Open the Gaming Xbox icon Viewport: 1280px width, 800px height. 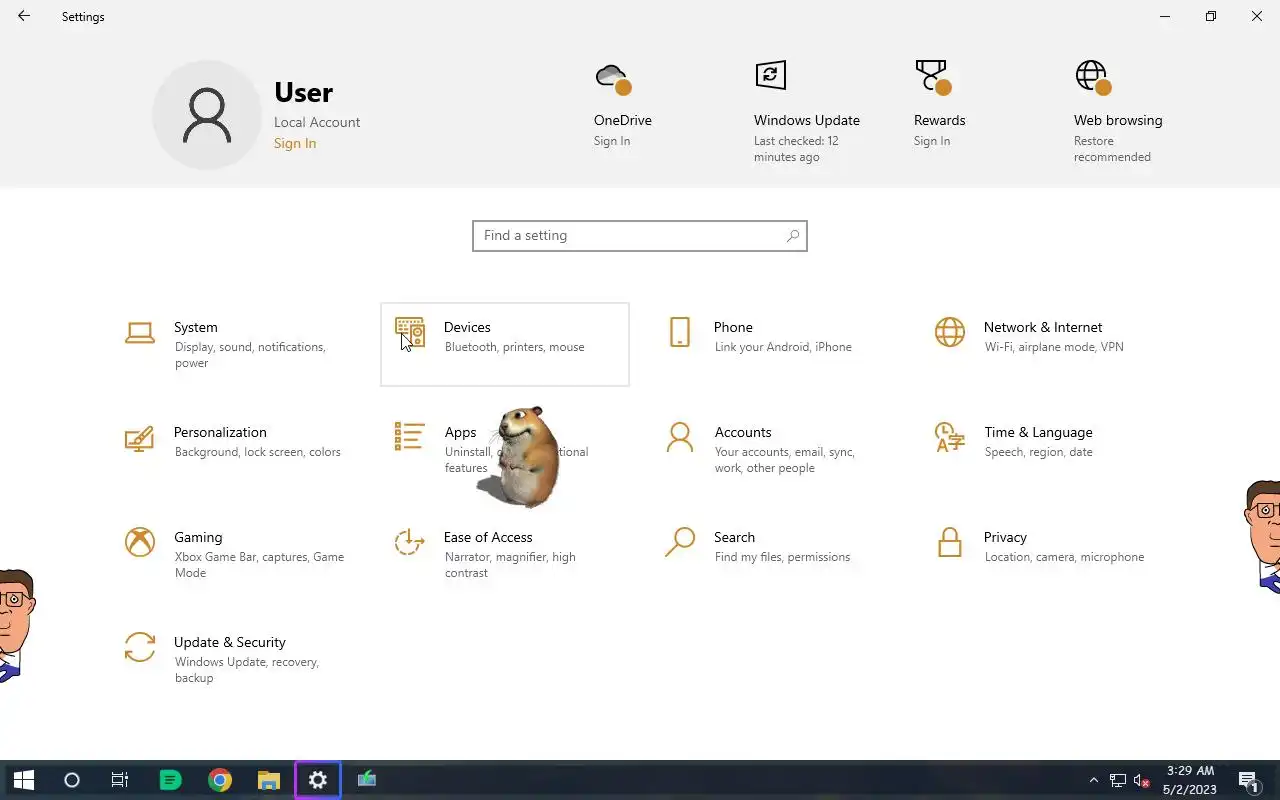pos(140,542)
